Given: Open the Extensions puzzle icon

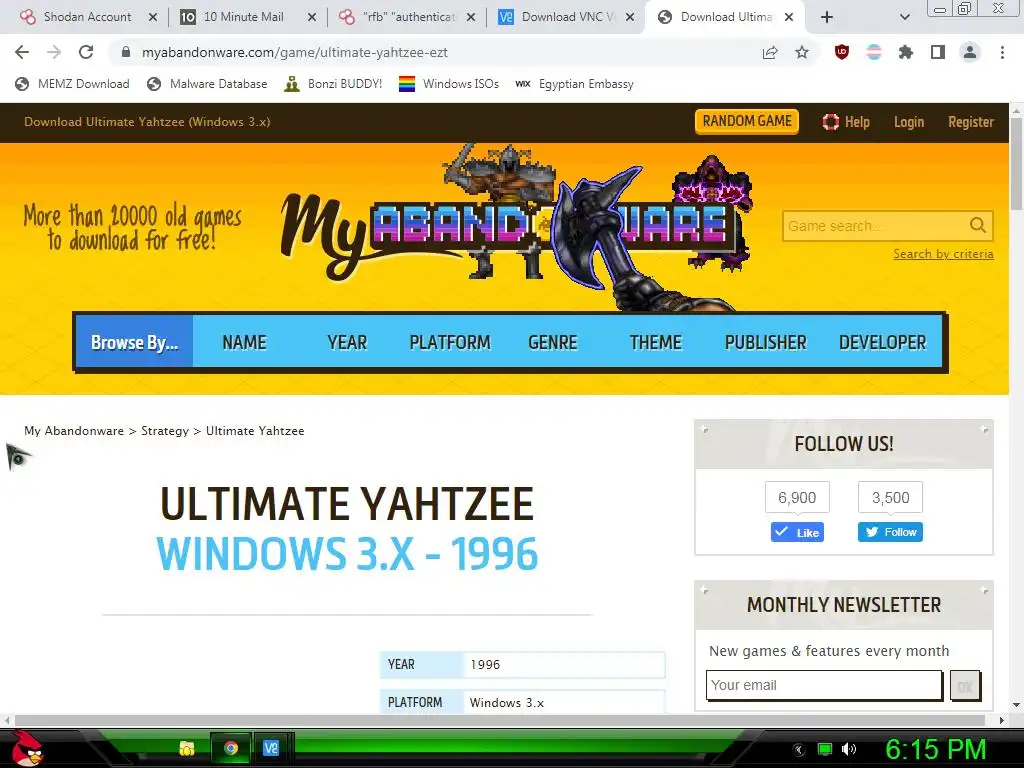Looking at the screenshot, I should 905,52.
